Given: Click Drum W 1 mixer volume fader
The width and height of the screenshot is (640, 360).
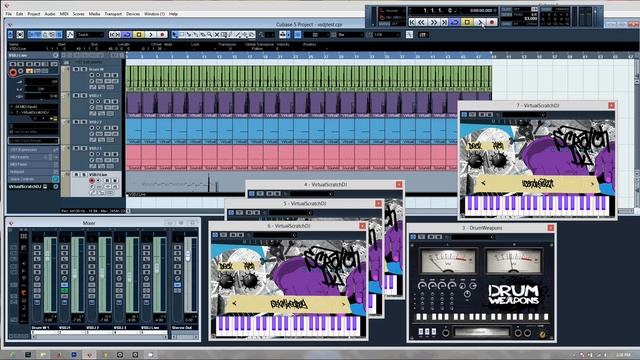Looking at the screenshot, I should 47,256.
